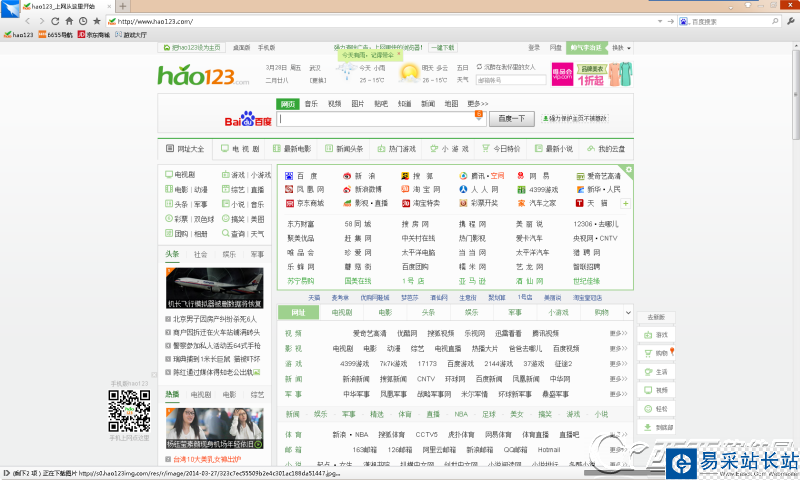Open the browser home page icon
The width and height of the screenshot is (800, 480).
click(69, 21)
